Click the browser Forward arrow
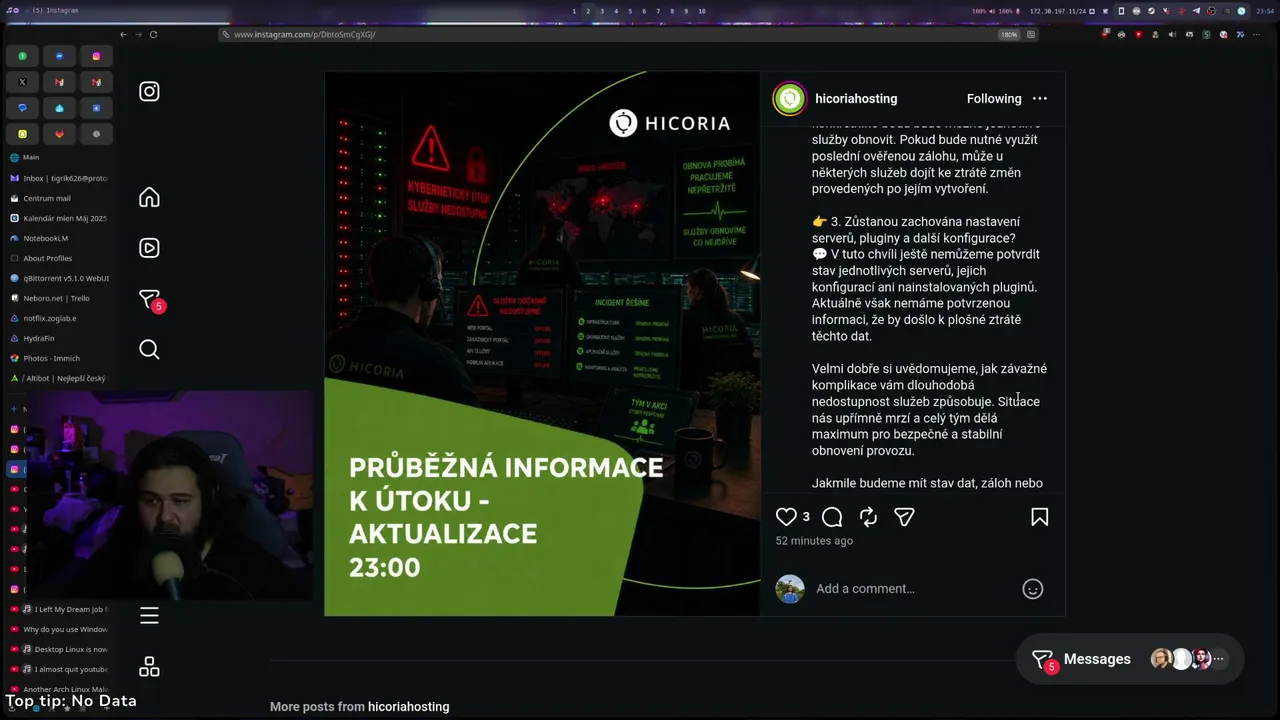The width and height of the screenshot is (1280, 720). (x=138, y=34)
